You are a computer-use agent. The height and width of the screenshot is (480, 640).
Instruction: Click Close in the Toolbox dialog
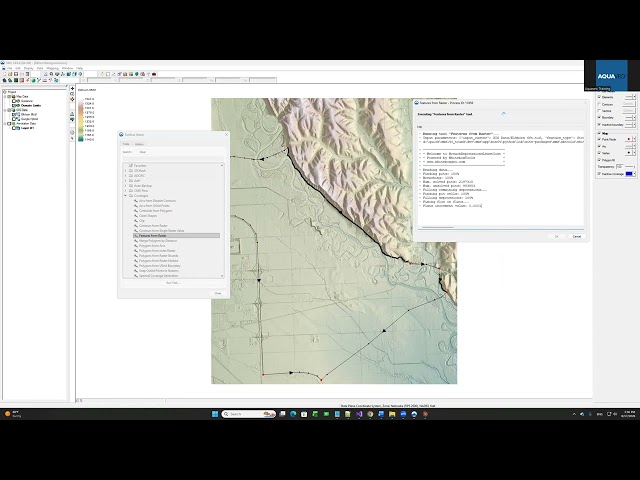click(x=218, y=293)
